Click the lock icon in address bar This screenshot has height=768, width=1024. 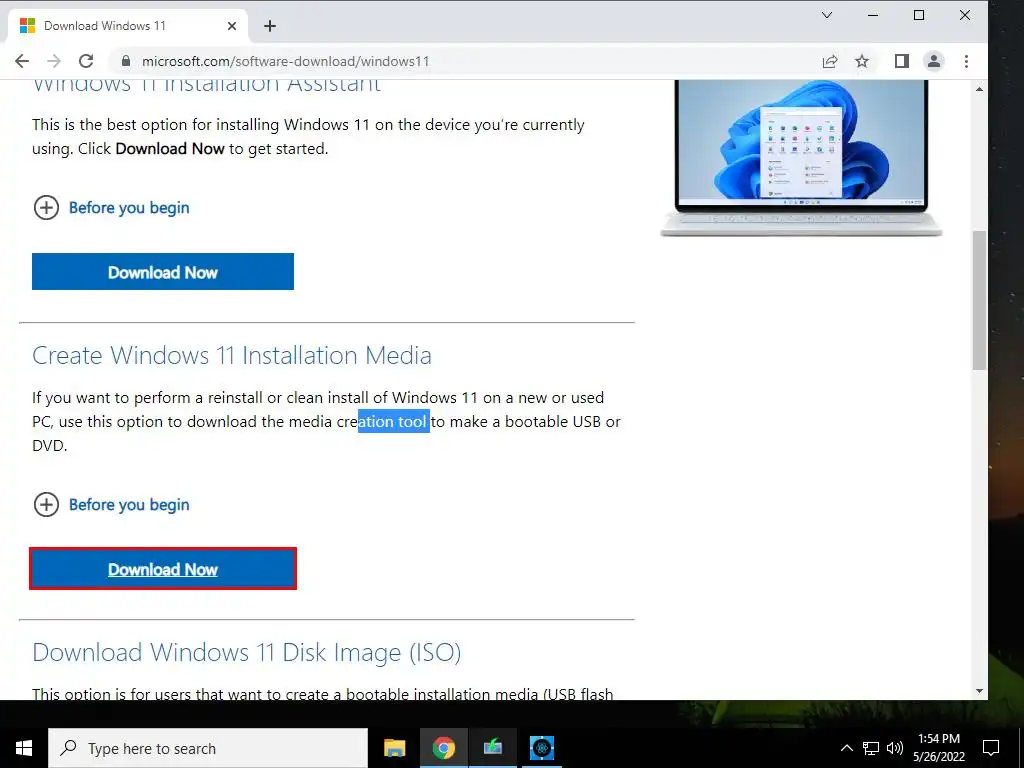127,61
